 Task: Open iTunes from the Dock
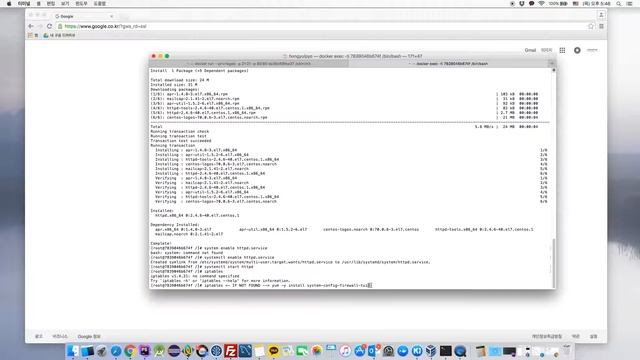345,351
